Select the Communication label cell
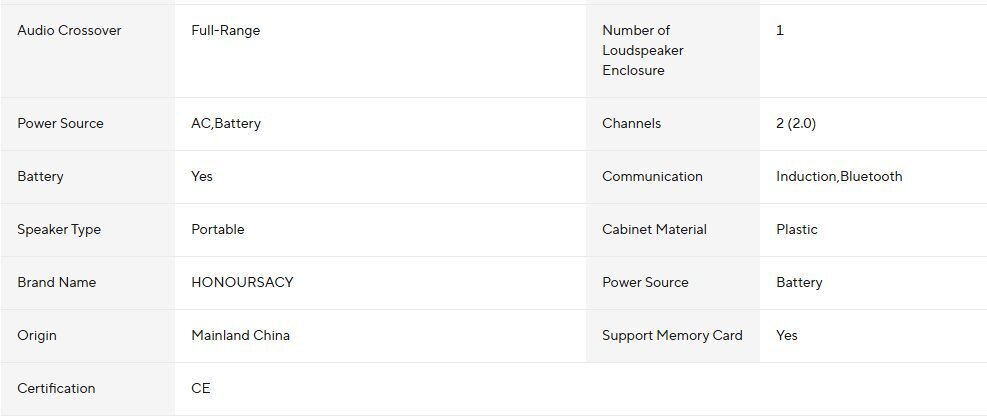 click(652, 176)
